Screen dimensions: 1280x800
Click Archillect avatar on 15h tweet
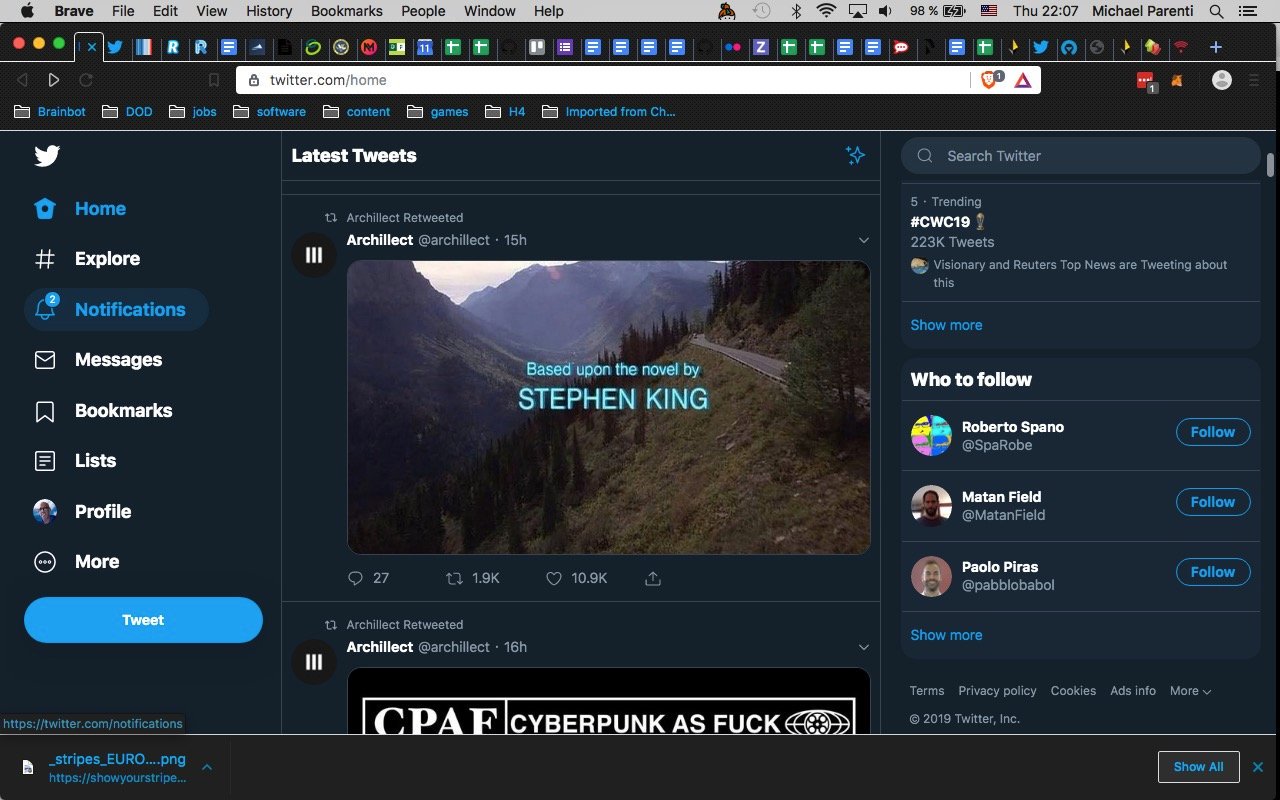pyautogui.click(x=314, y=255)
